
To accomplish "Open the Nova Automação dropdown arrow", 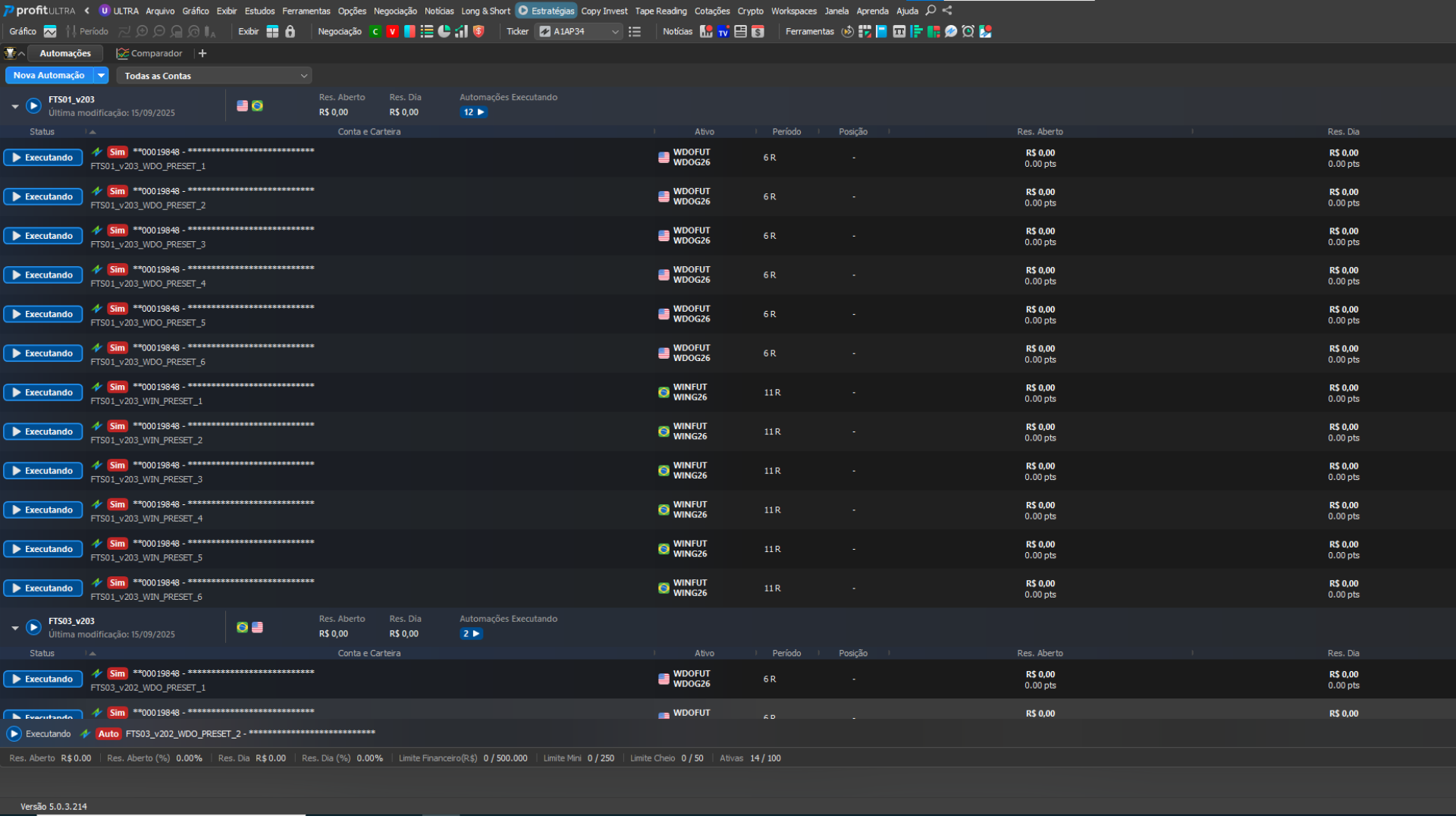I will click(101, 76).
